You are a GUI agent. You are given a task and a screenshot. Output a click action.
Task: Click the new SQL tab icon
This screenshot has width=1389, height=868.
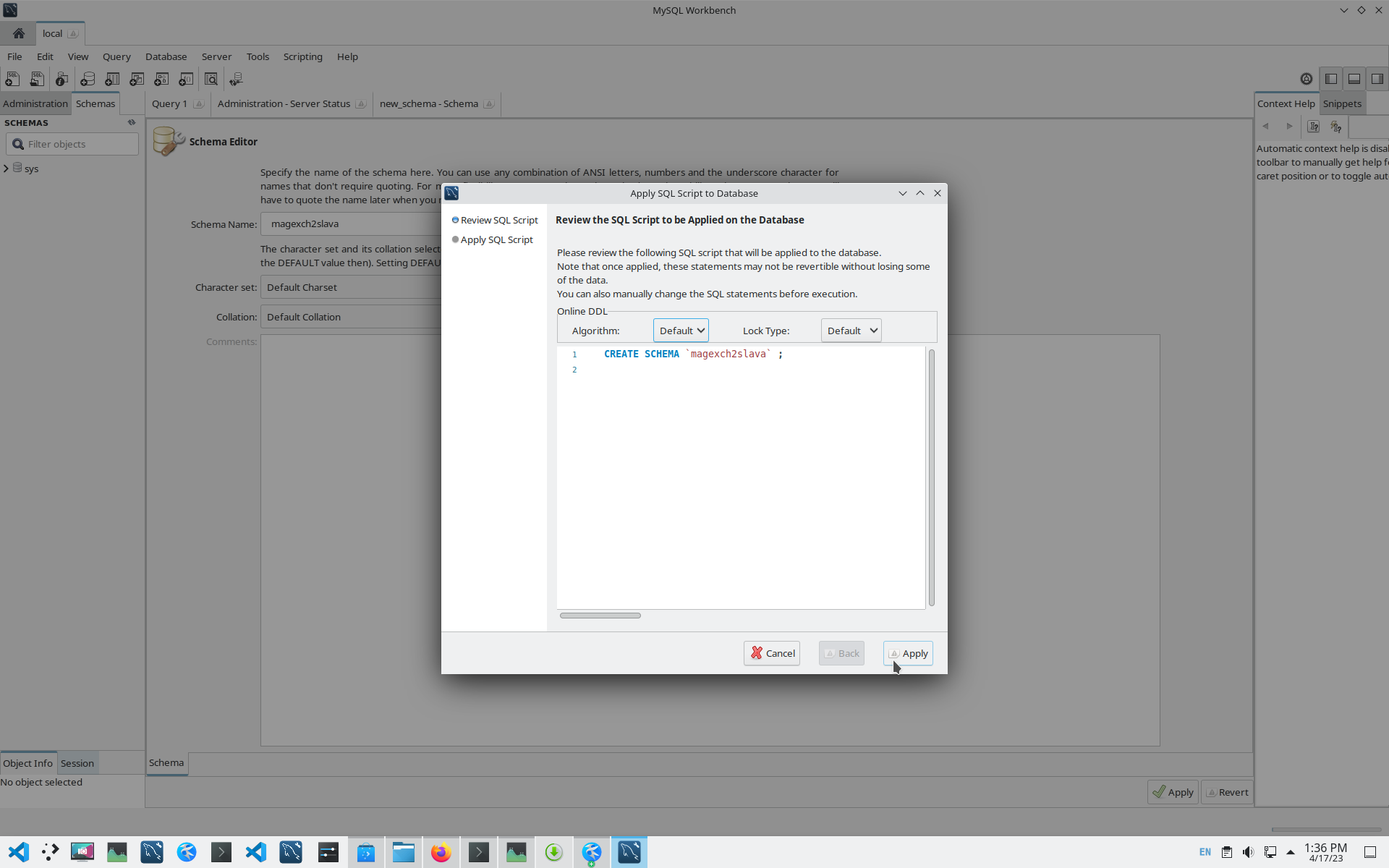point(12,79)
